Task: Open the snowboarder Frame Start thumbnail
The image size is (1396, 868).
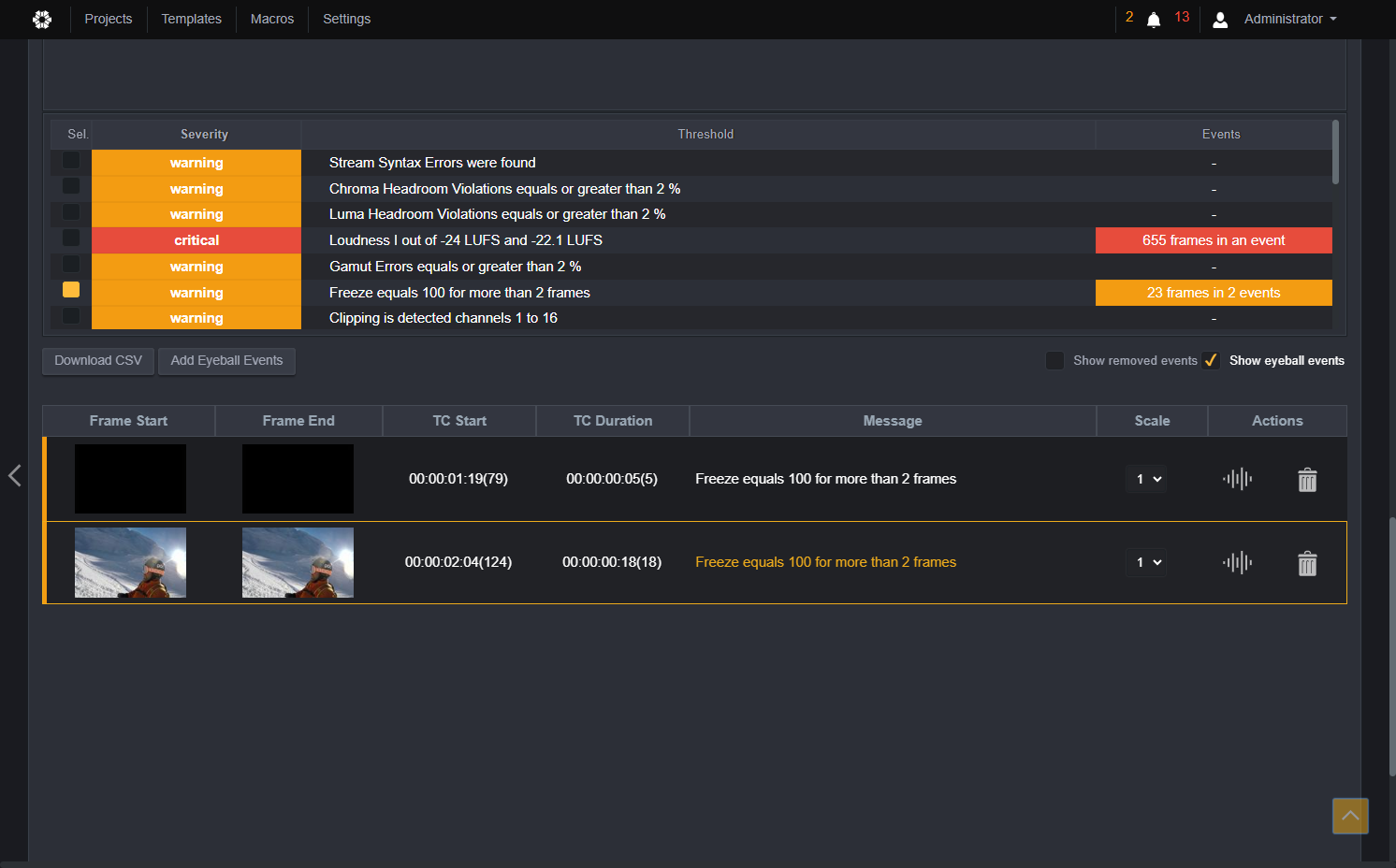Action: [130, 562]
